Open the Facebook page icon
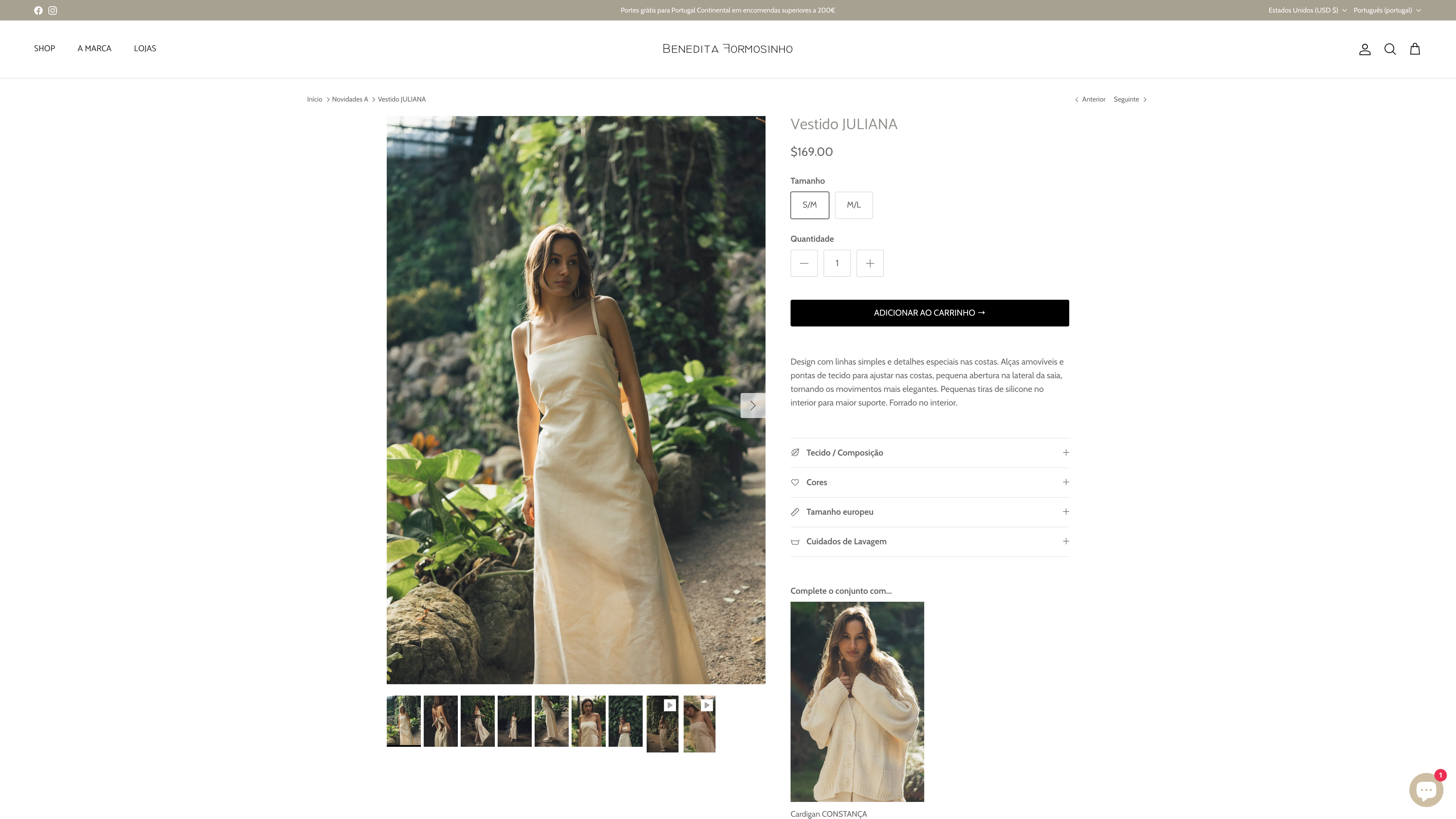1456x819 pixels. (x=38, y=10)
